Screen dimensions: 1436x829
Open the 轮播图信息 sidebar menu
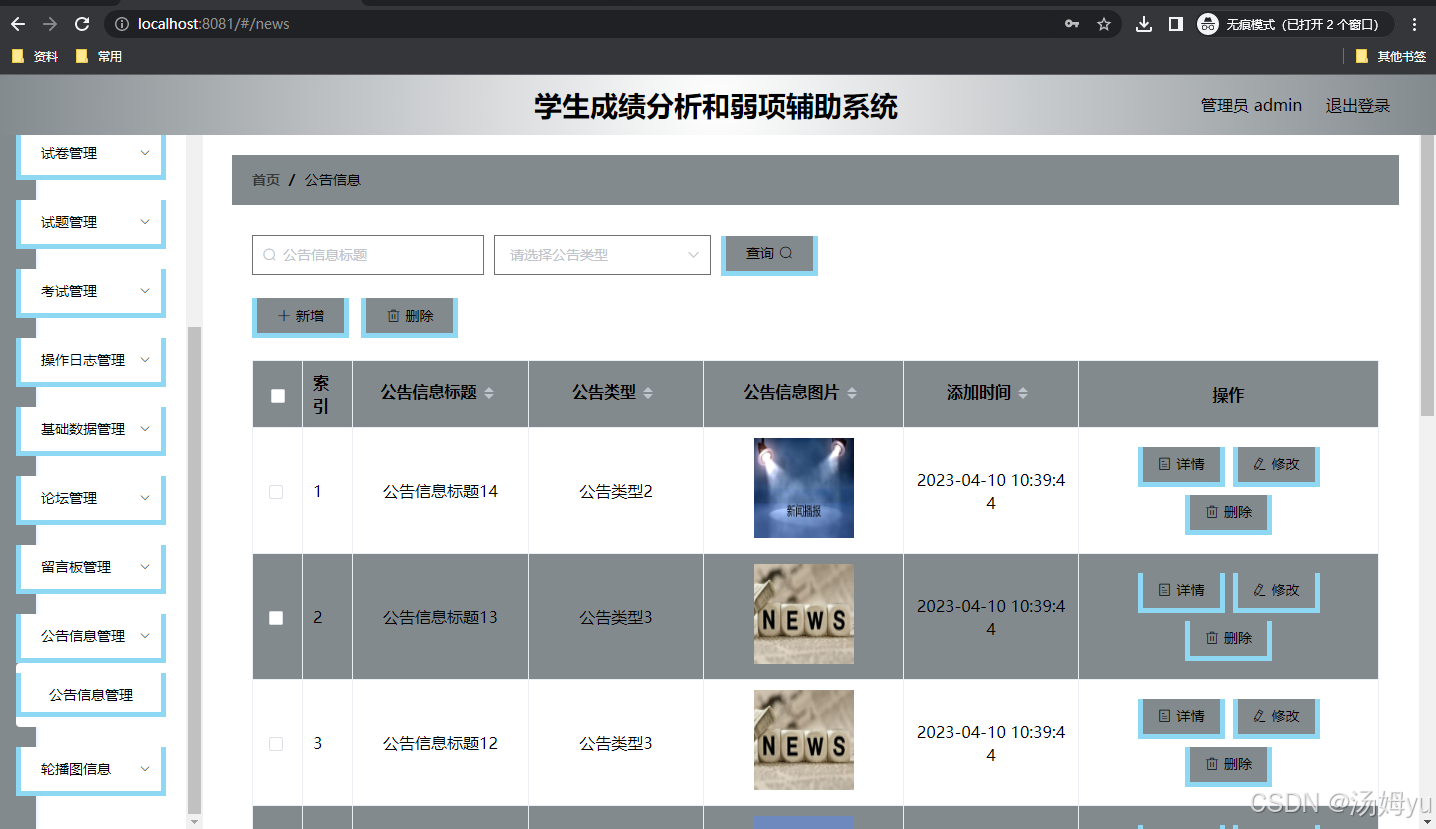pyautogui.click(x=91, y=770)
